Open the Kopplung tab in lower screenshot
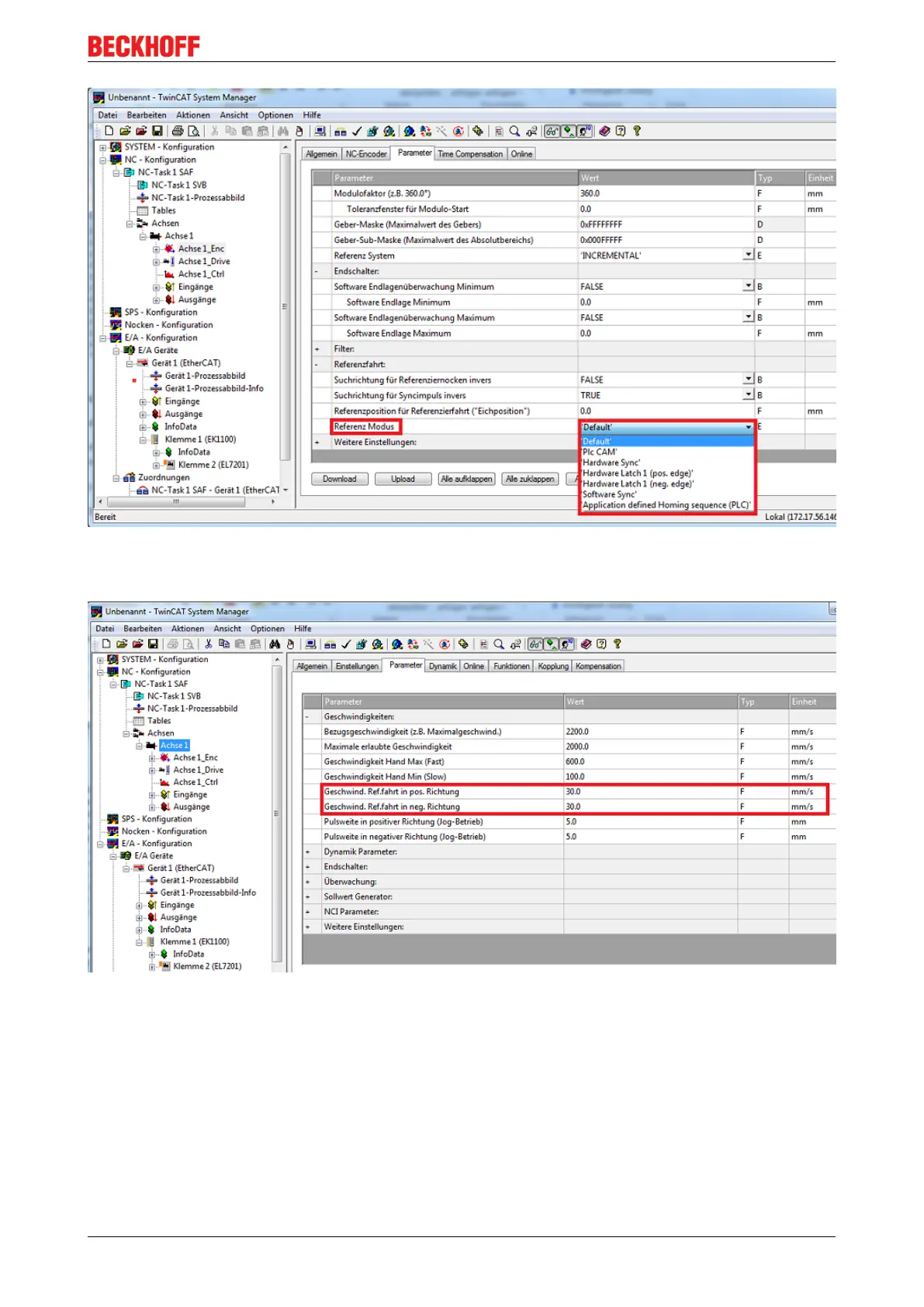924x1307 pixels. point(553,667)
